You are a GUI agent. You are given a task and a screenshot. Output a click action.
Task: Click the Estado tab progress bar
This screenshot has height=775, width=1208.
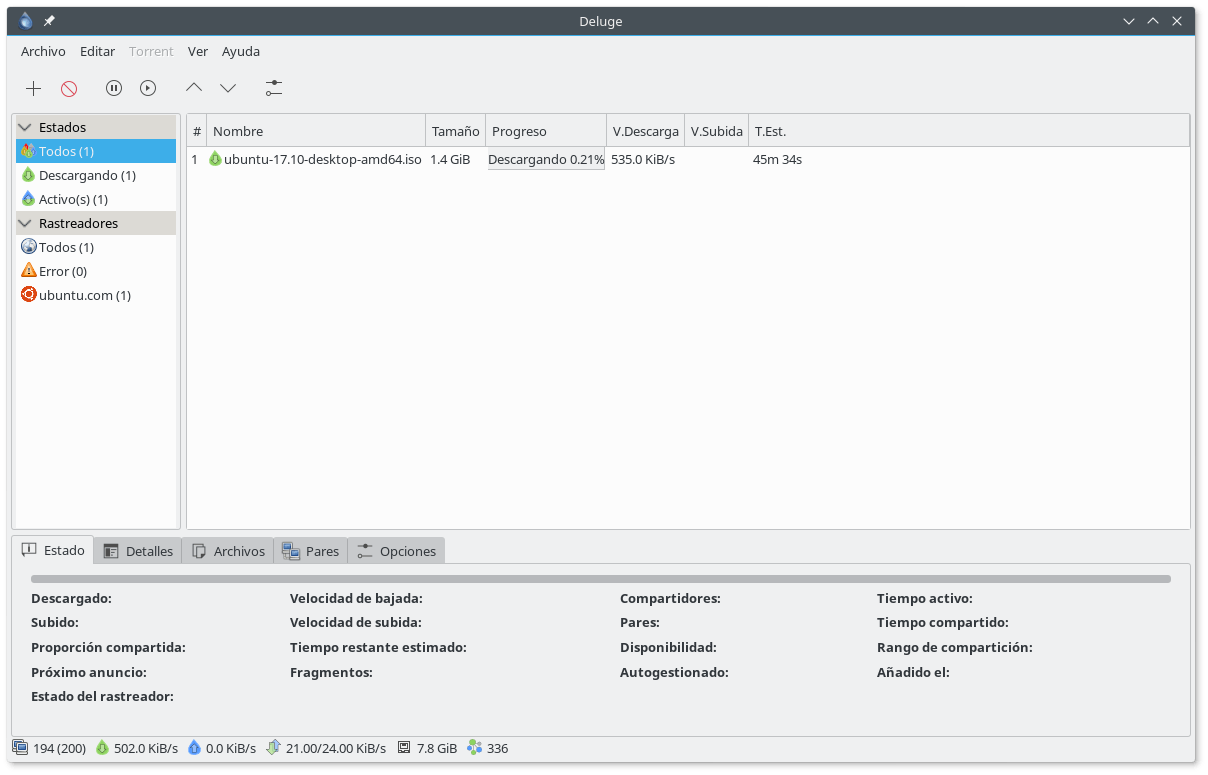click(x=601, y=578)
